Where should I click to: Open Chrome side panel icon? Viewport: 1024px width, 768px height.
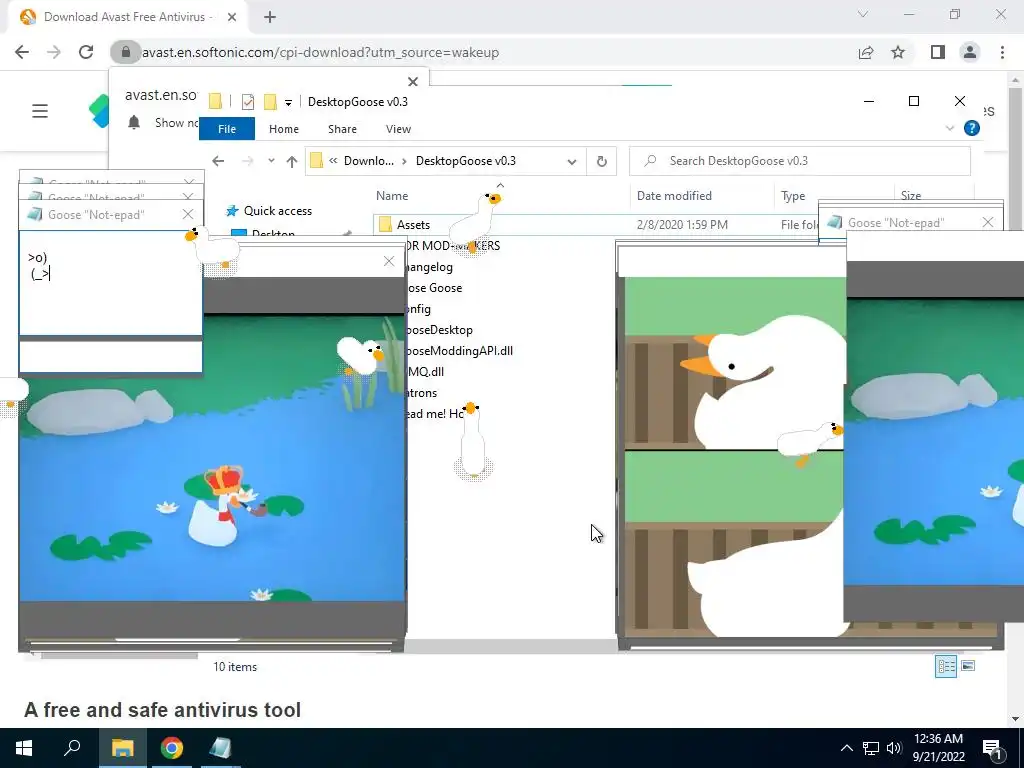point(938,52)
